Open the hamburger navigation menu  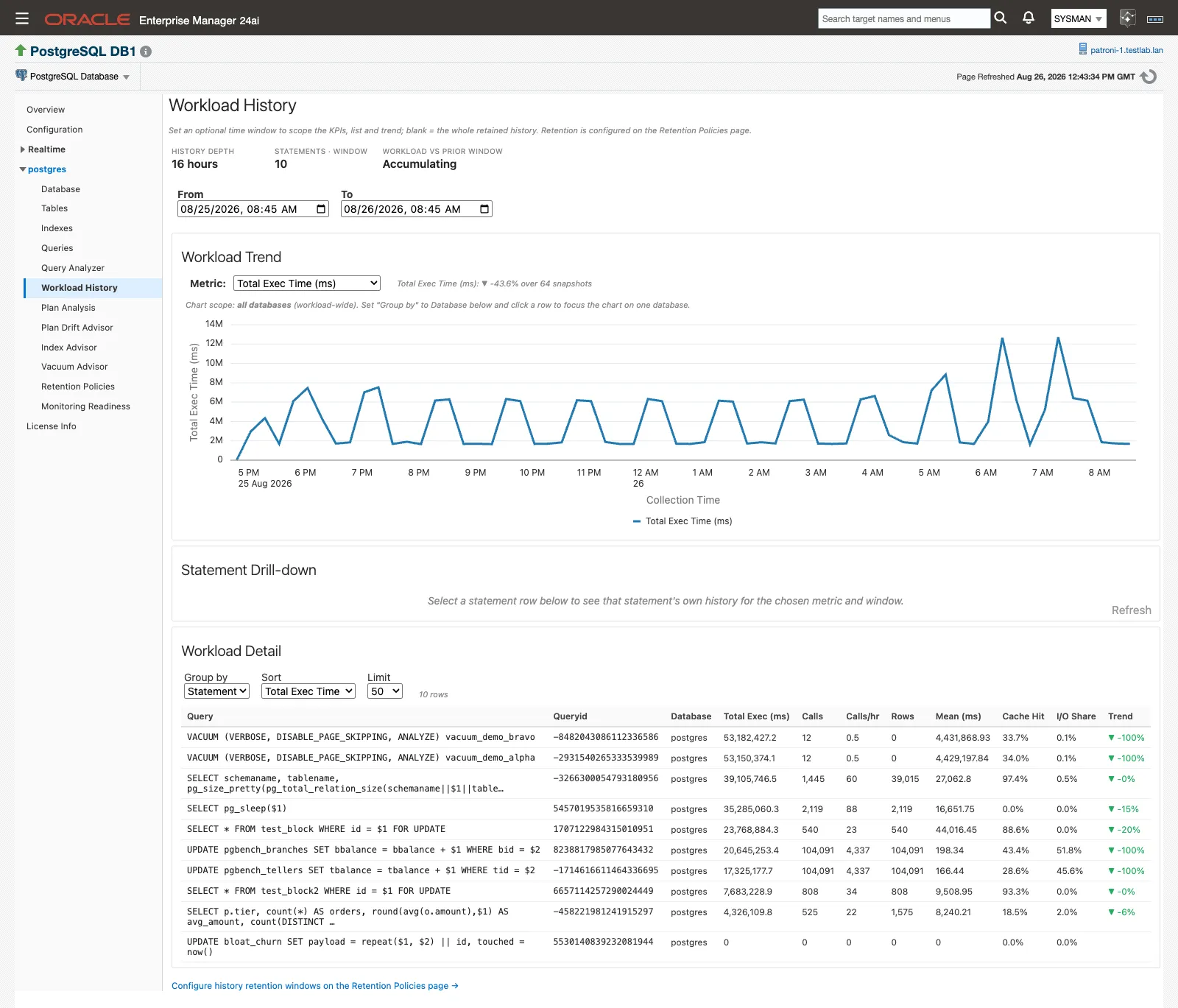click(x=22, y=18)
